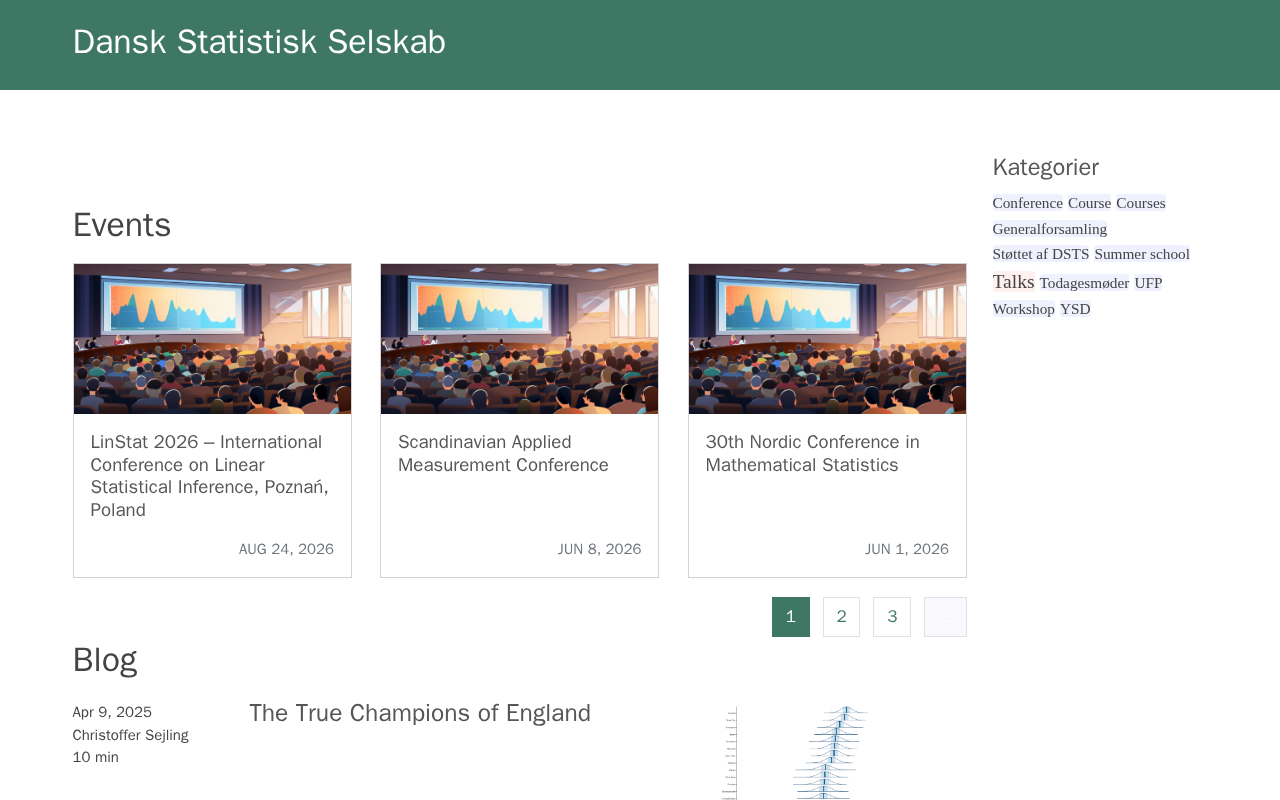Open the LinStat 2026 event thumbnail image
Viewport: 1280px width, 800px height.
(x=212, y=339)
